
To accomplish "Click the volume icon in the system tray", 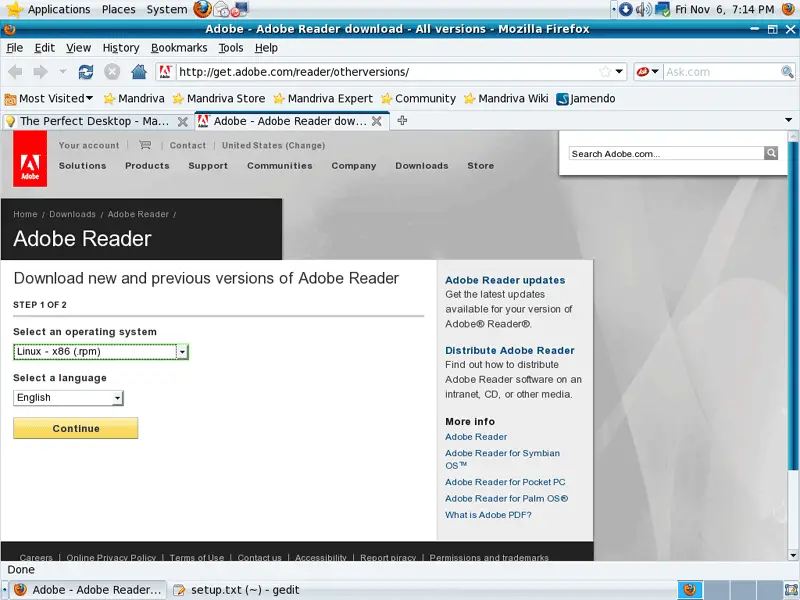I will (x=643, y=9).
